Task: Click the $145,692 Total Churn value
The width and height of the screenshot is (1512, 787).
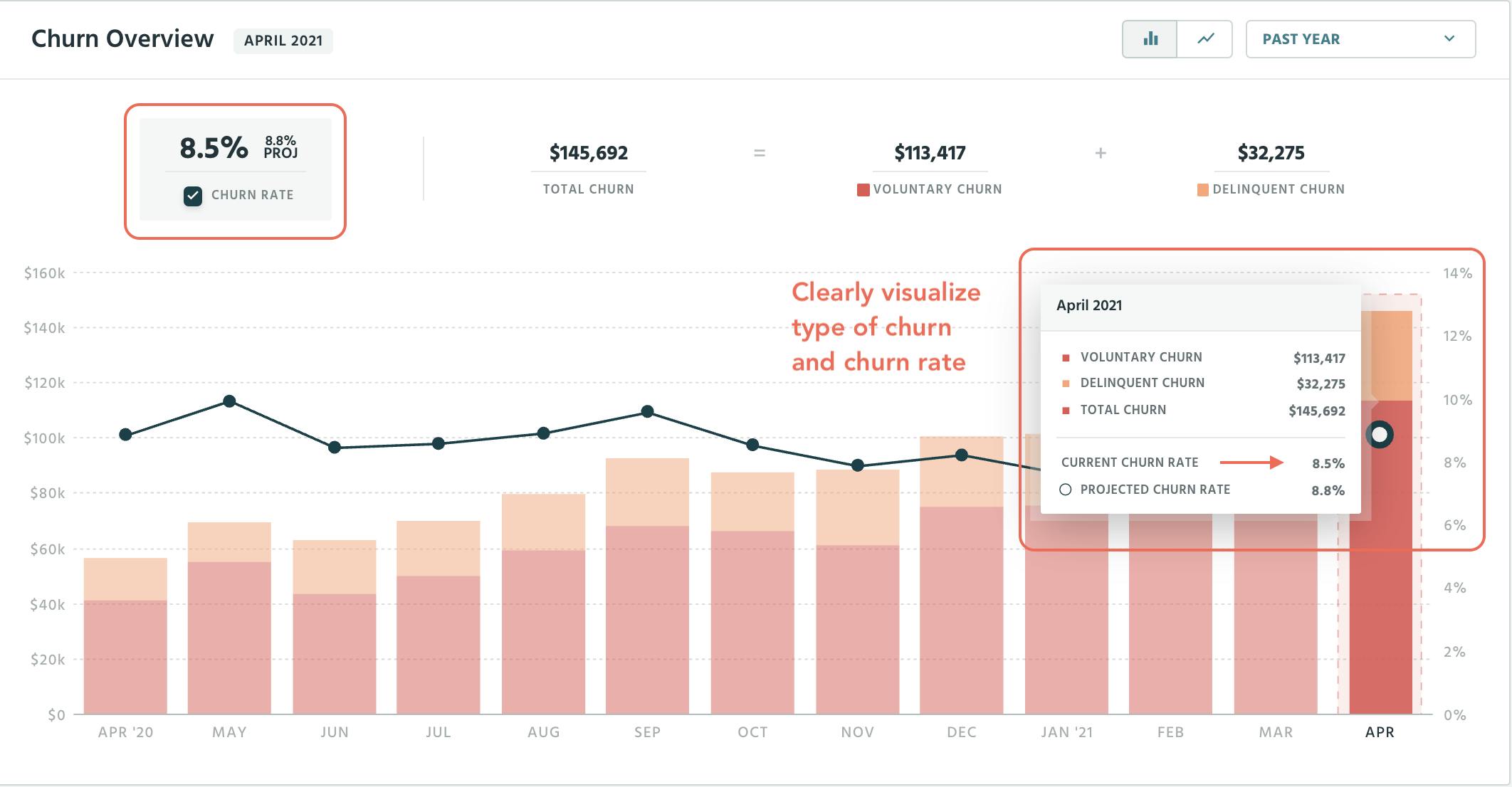Action: coord(588,153)
